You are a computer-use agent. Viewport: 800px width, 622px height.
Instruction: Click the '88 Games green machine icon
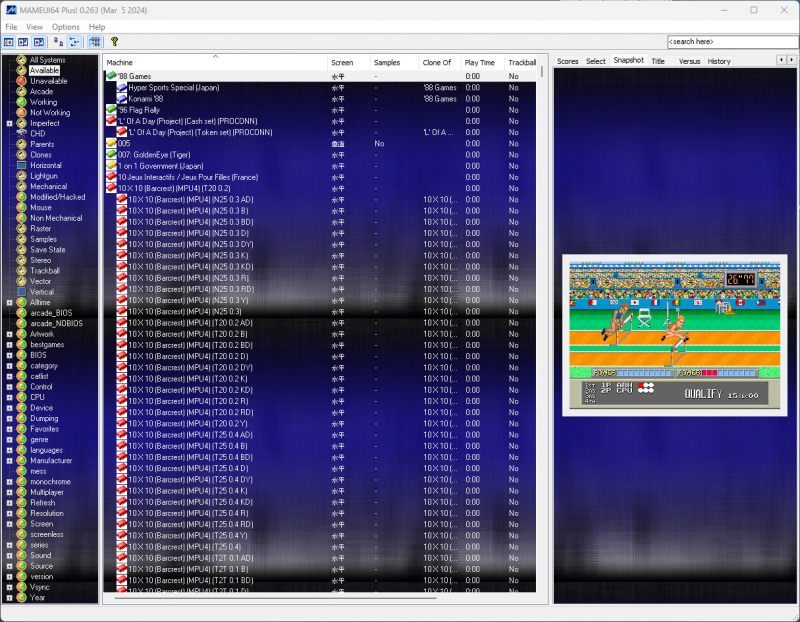(x=111, y=76)
